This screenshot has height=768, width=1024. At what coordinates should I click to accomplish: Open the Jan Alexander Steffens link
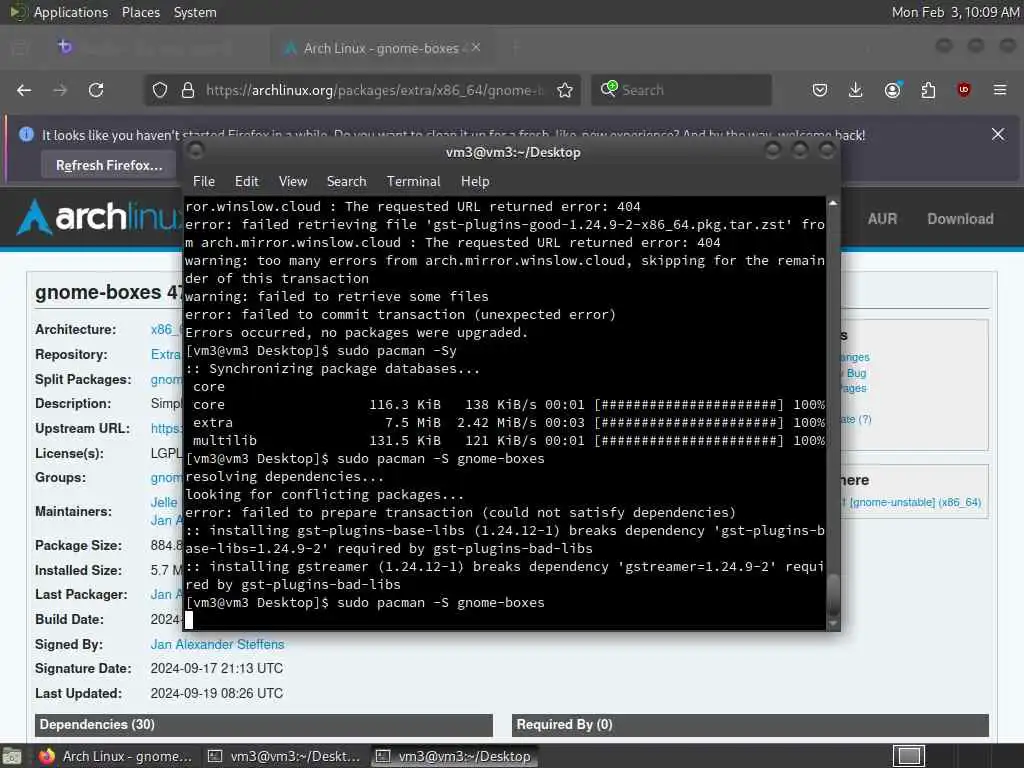[x=217, y=645]
